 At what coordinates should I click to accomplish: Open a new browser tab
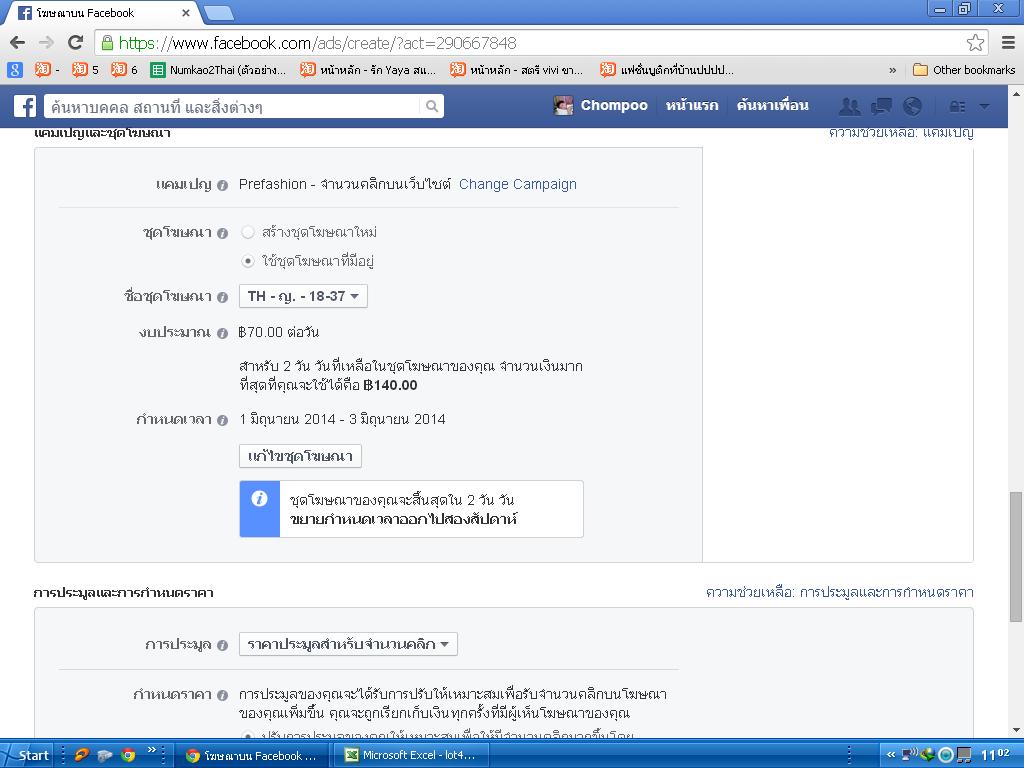click(x=219, y=12)
